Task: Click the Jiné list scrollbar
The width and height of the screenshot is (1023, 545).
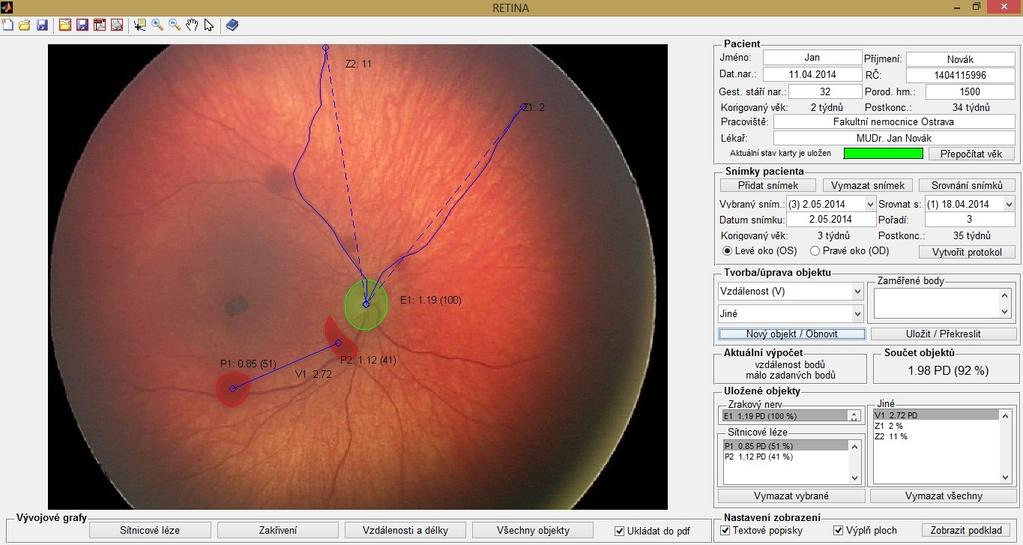Action: tap(1006, 446)
